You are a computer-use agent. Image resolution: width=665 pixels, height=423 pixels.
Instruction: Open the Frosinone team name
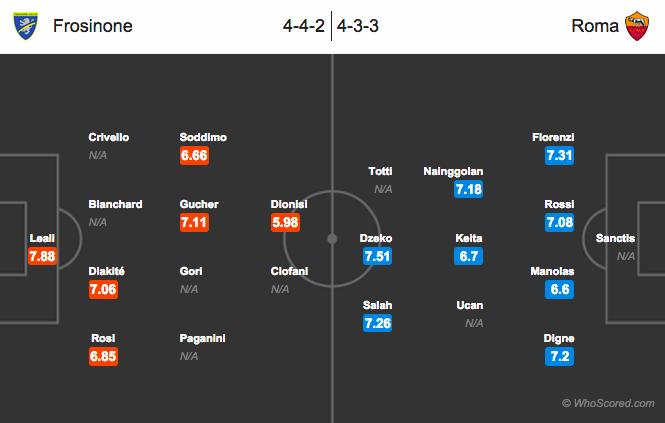coord(92,26)
